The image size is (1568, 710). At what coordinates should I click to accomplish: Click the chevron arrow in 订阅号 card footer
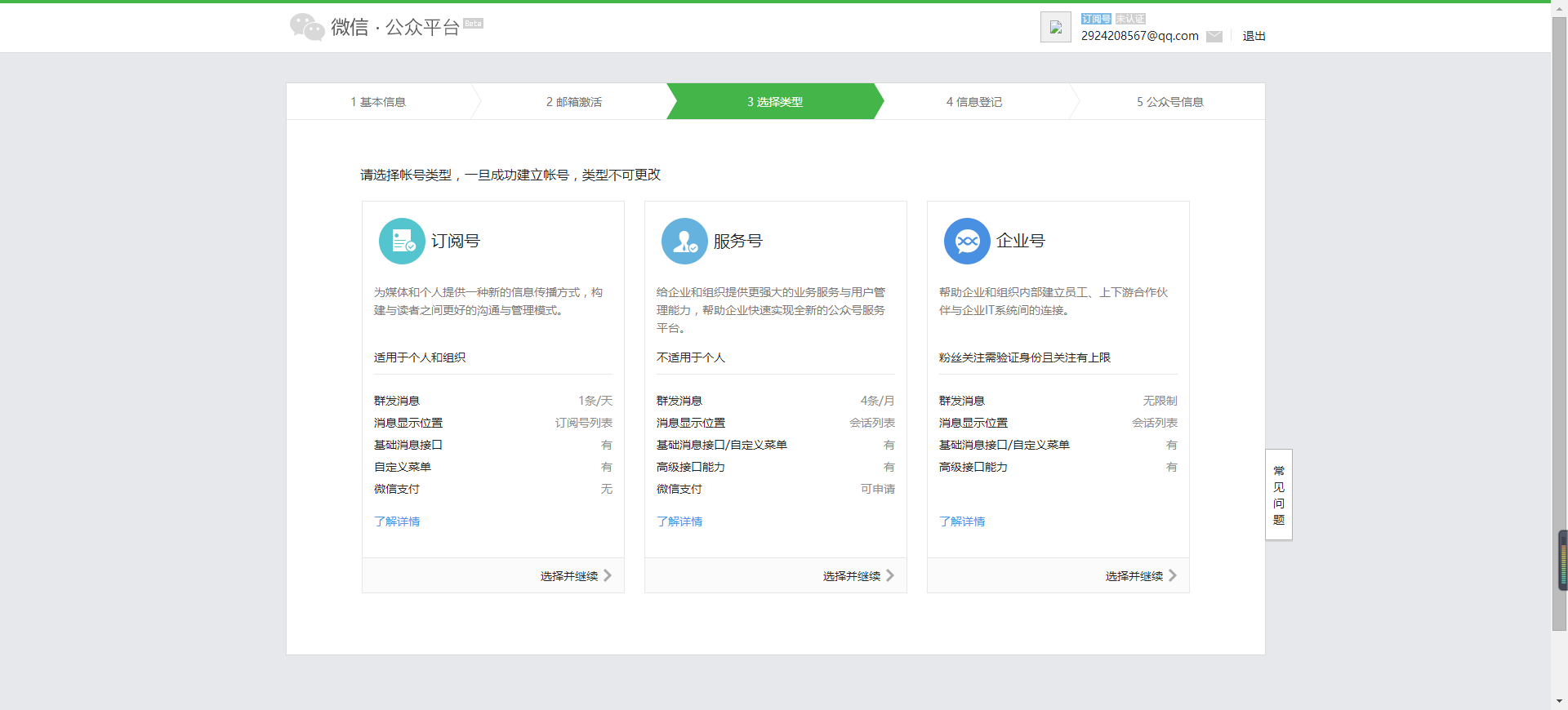pos(608,575)
